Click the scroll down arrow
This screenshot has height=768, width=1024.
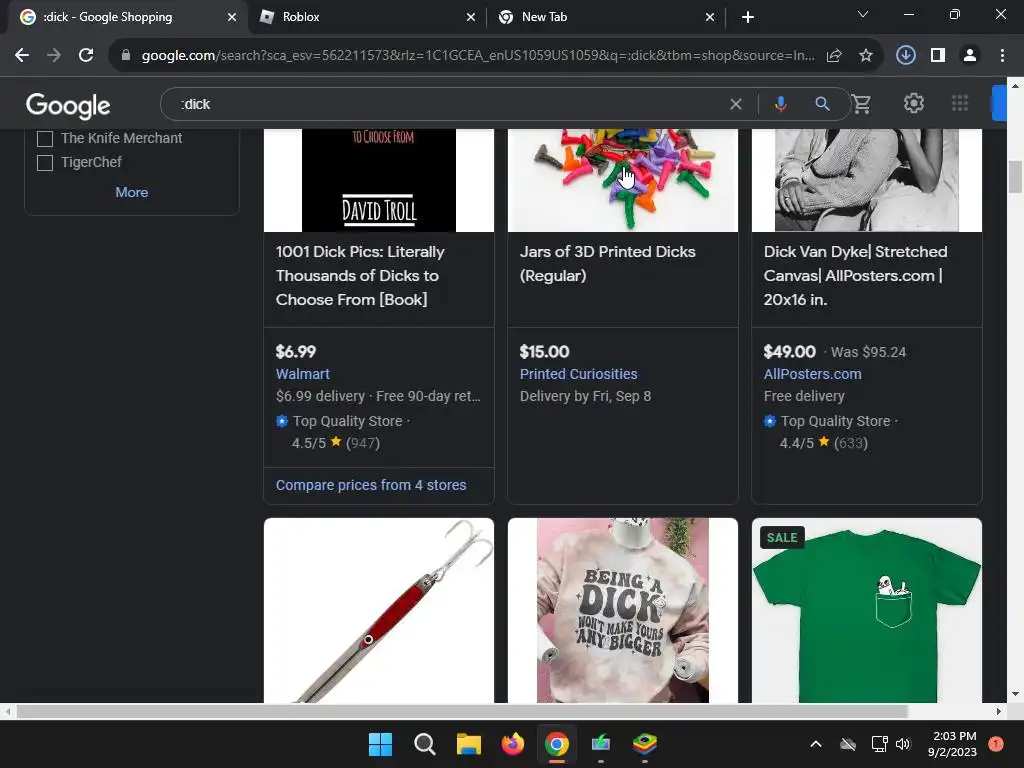tap(1015, 694)
